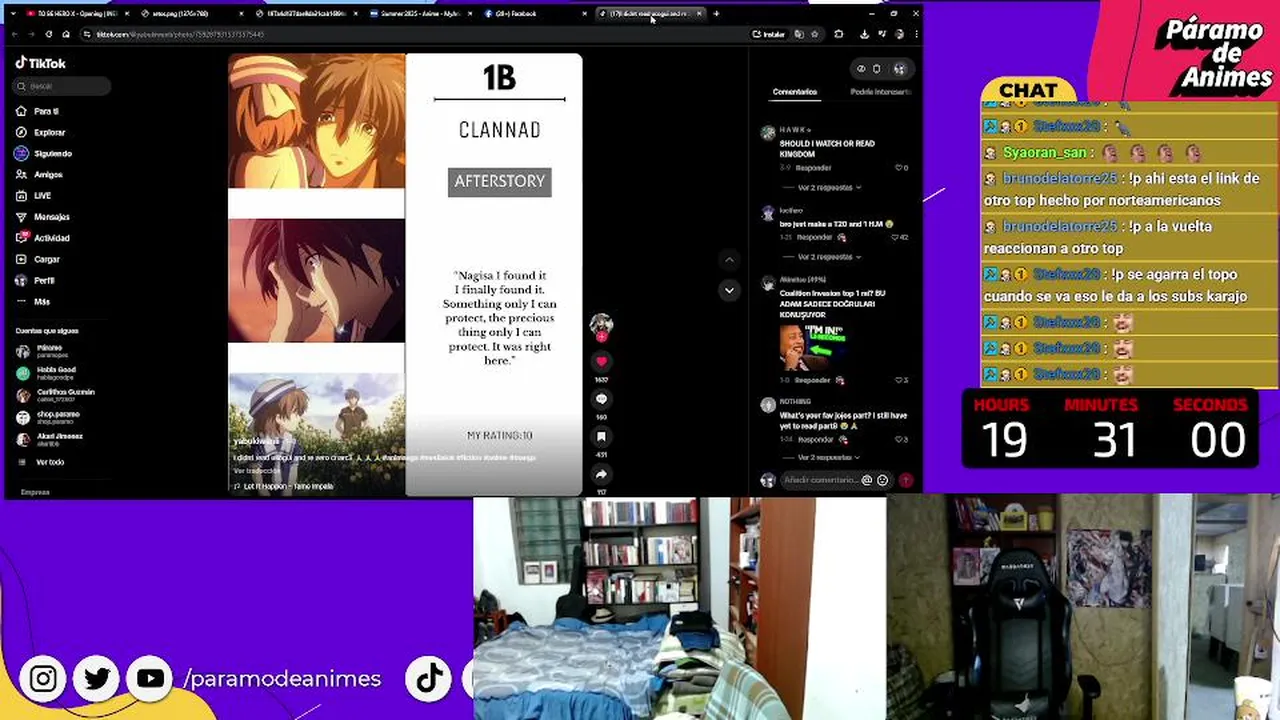Open the Perfil page
This screenshot has height=720, width=1280.
click(x=35, y=280)
